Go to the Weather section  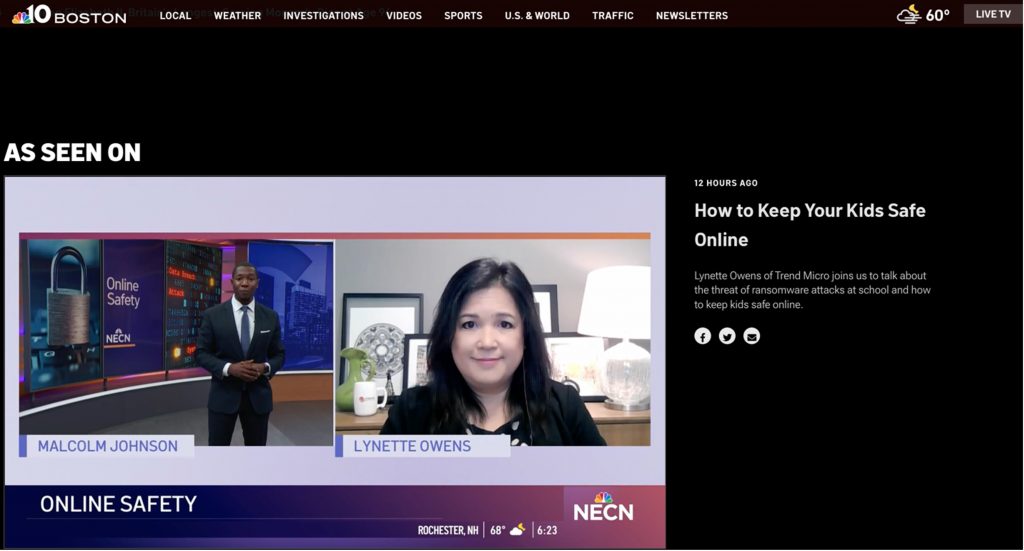pyautogui.click(x=237, y=15)
